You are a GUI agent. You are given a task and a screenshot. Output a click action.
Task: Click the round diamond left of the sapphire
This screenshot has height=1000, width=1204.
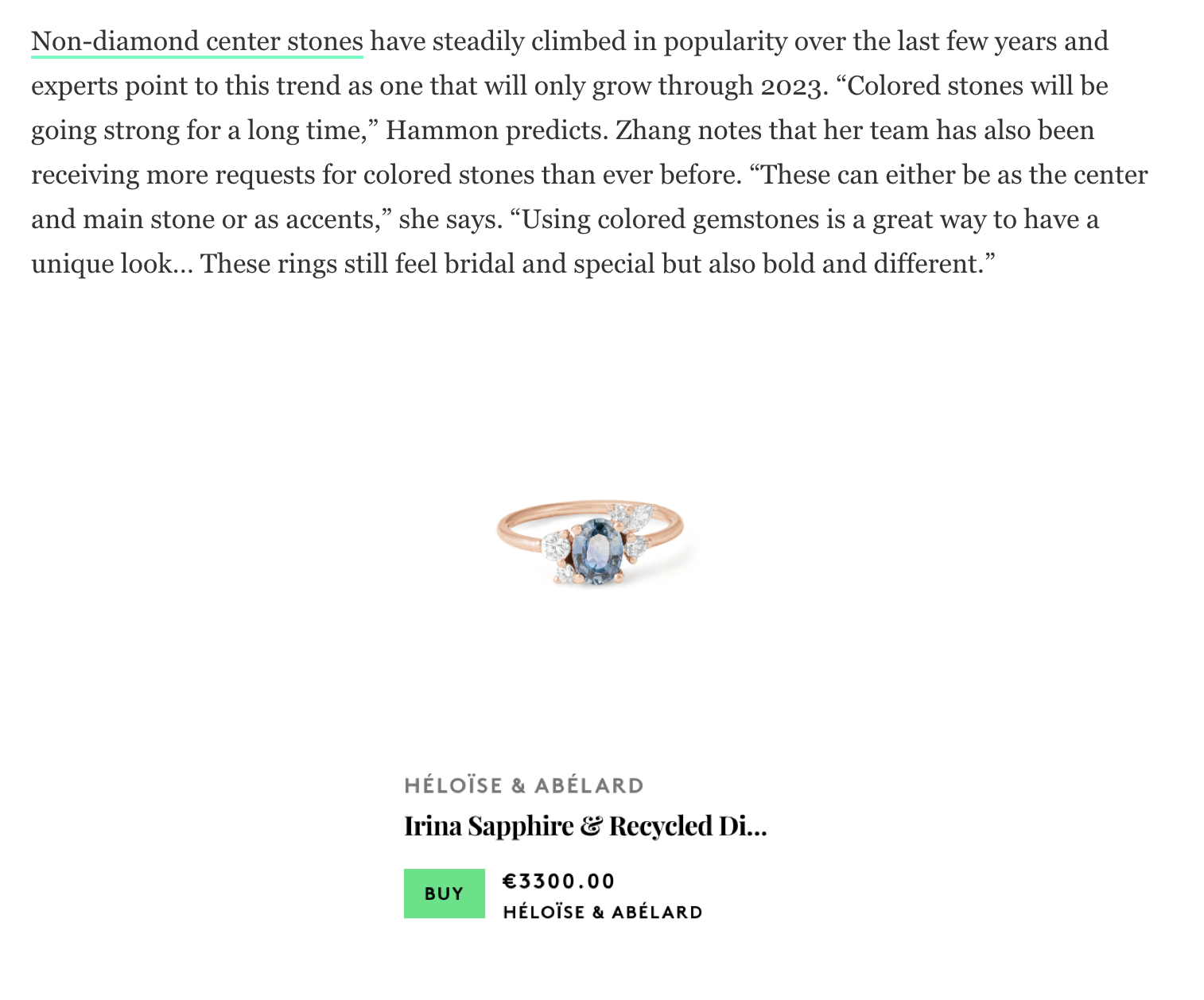point(557,546)
